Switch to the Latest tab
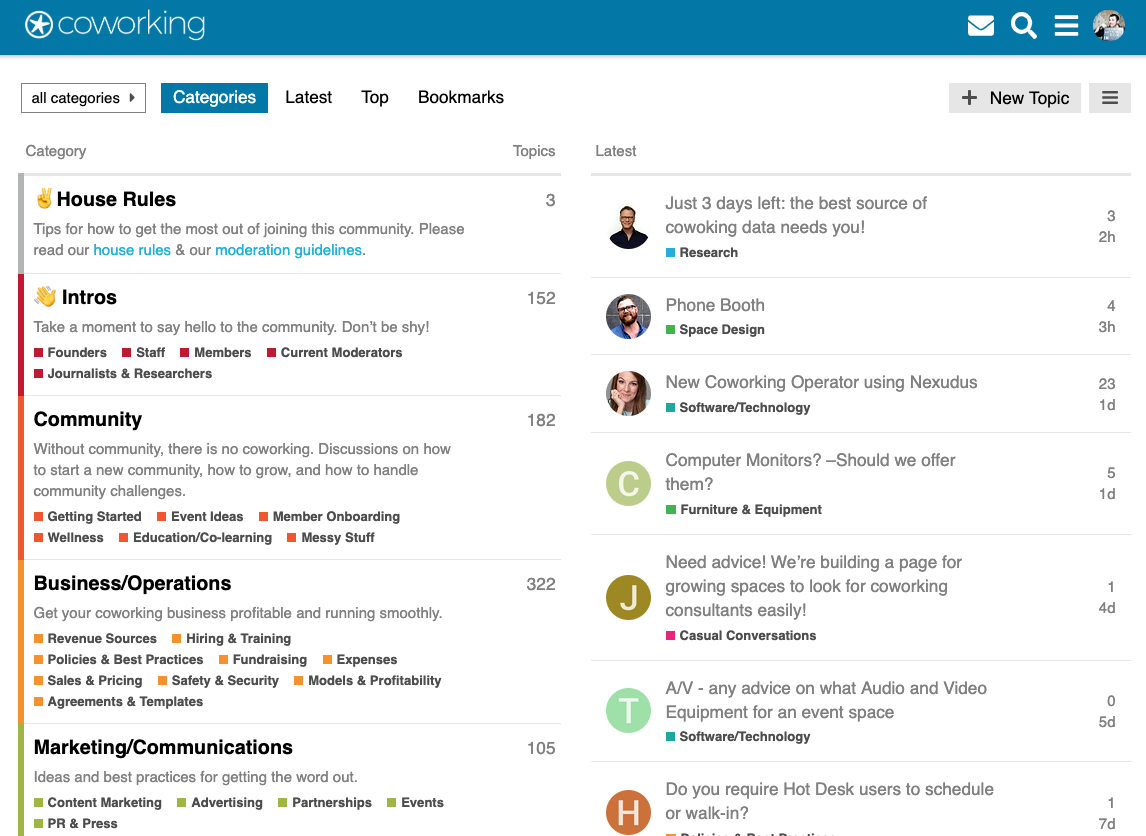 308,97
